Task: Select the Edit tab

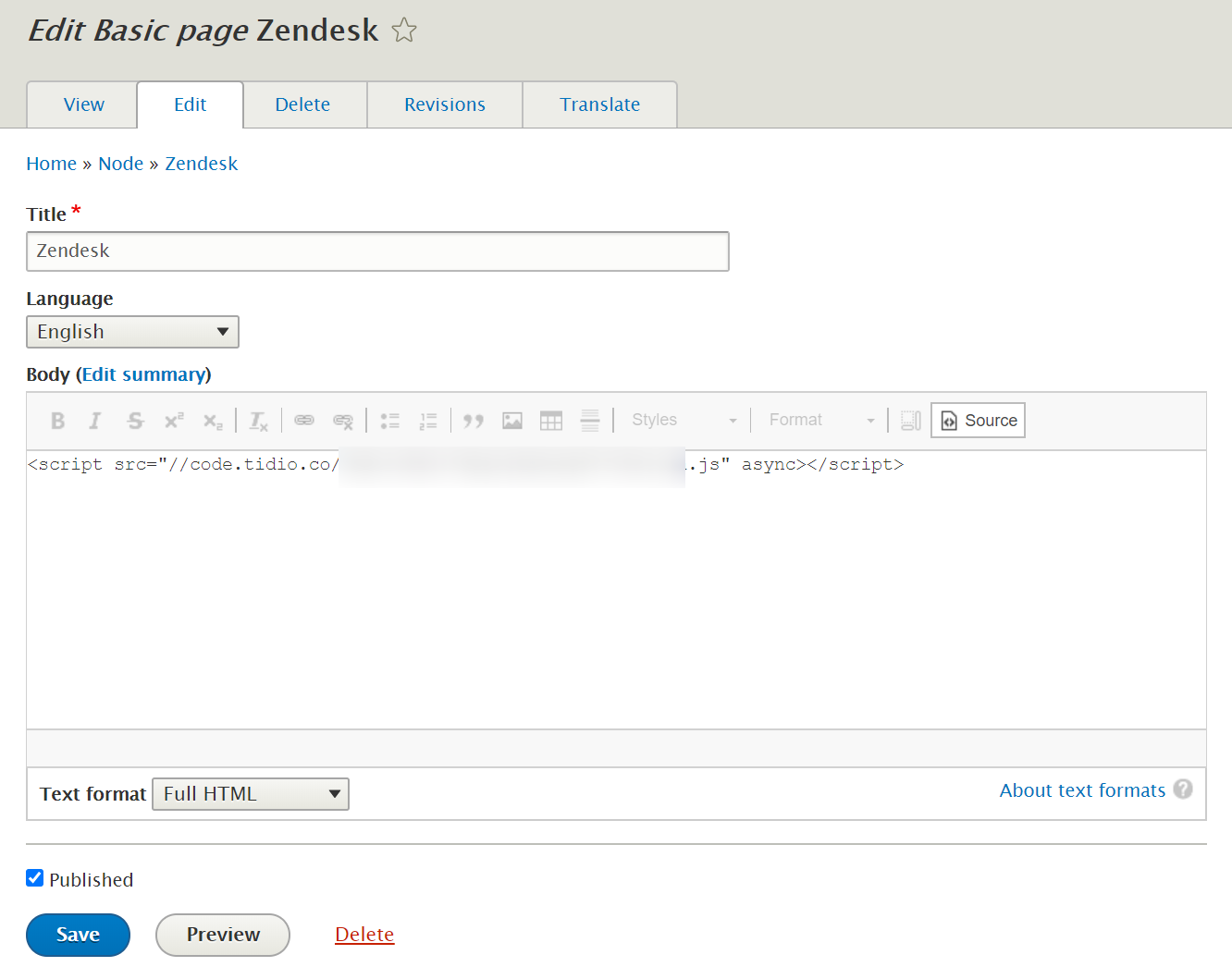Action: pos(190,104)
